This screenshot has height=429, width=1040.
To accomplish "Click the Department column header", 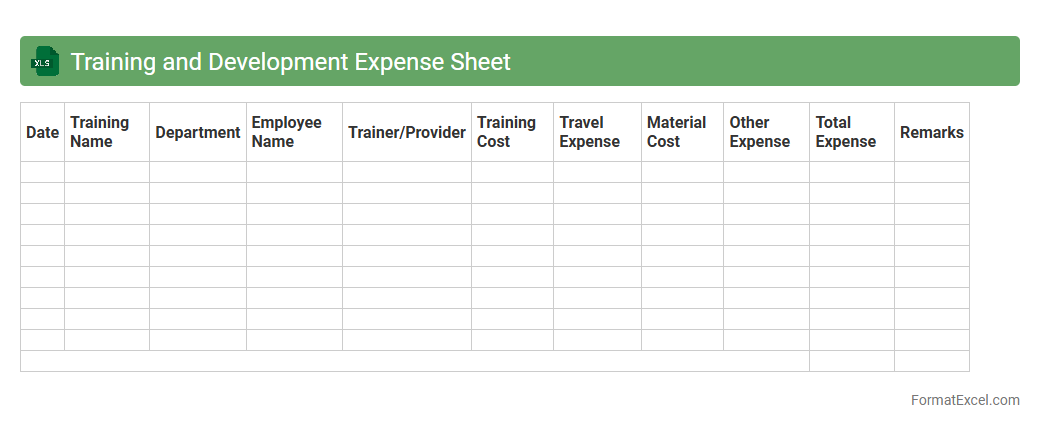I will pos(197,132).
